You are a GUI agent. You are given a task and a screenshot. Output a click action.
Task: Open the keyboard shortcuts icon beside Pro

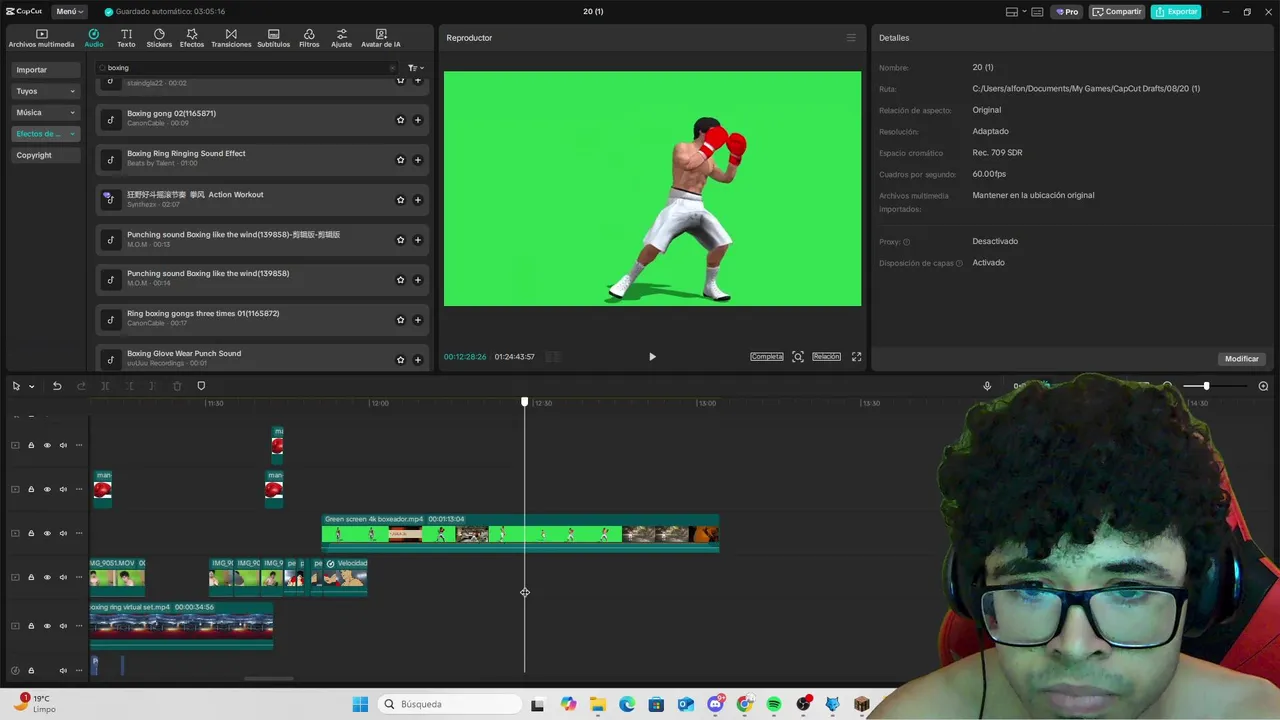pyautogui.click(x=1037, y=12)
